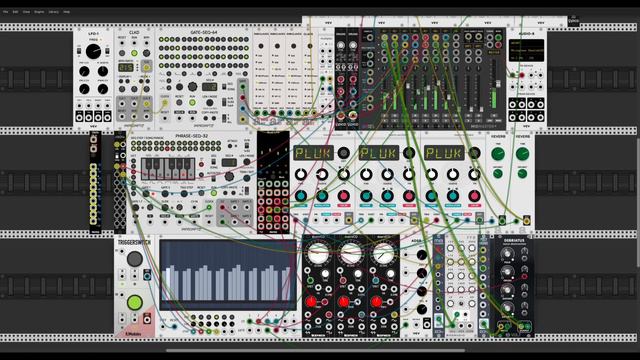Image resolution: width=640 pixels, height=360 pixels.
Task: Click the large FREQ knob on LFO-1
Action: coord(93,51)
